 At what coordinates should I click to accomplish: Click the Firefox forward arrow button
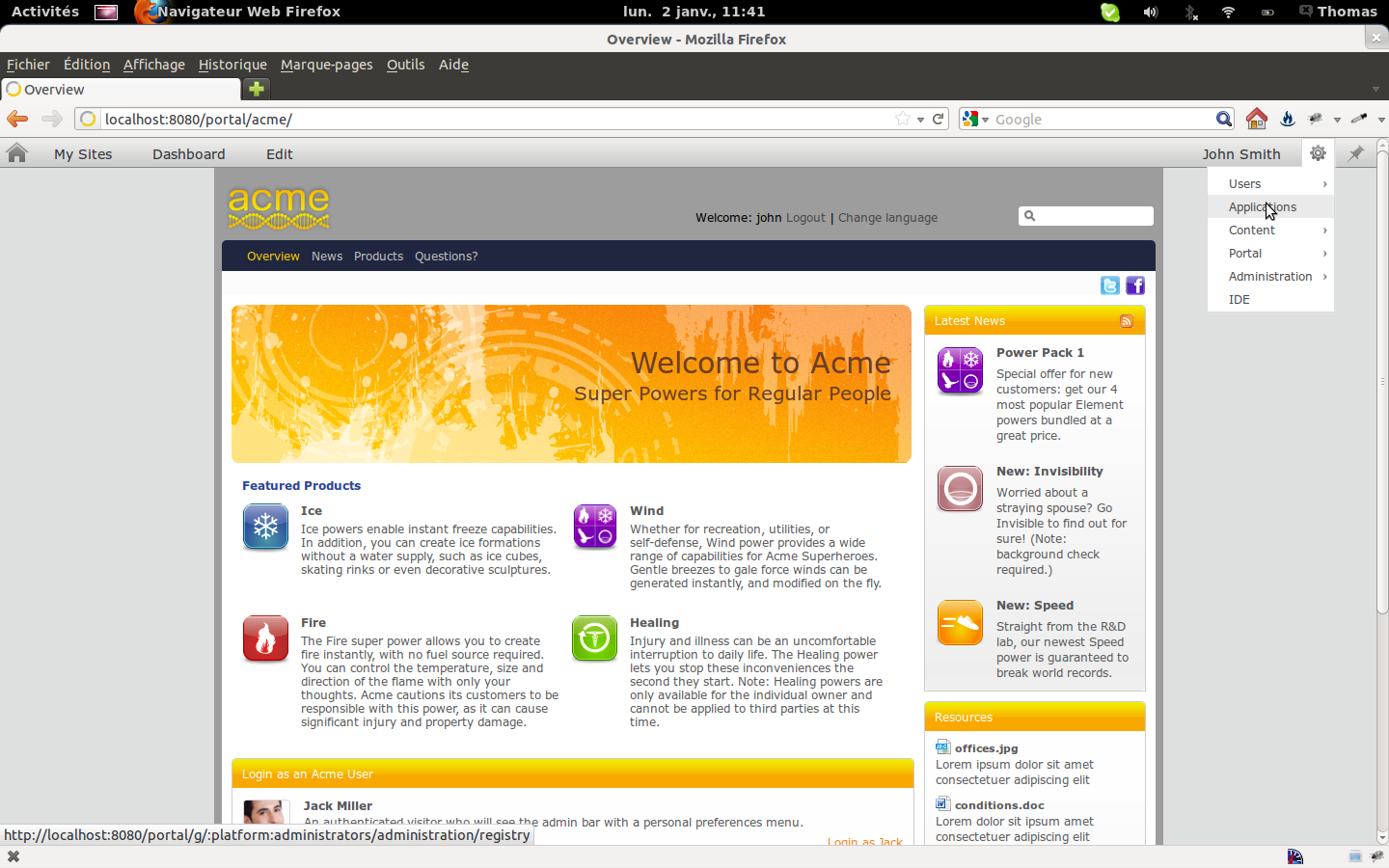(x=52, y=119)
